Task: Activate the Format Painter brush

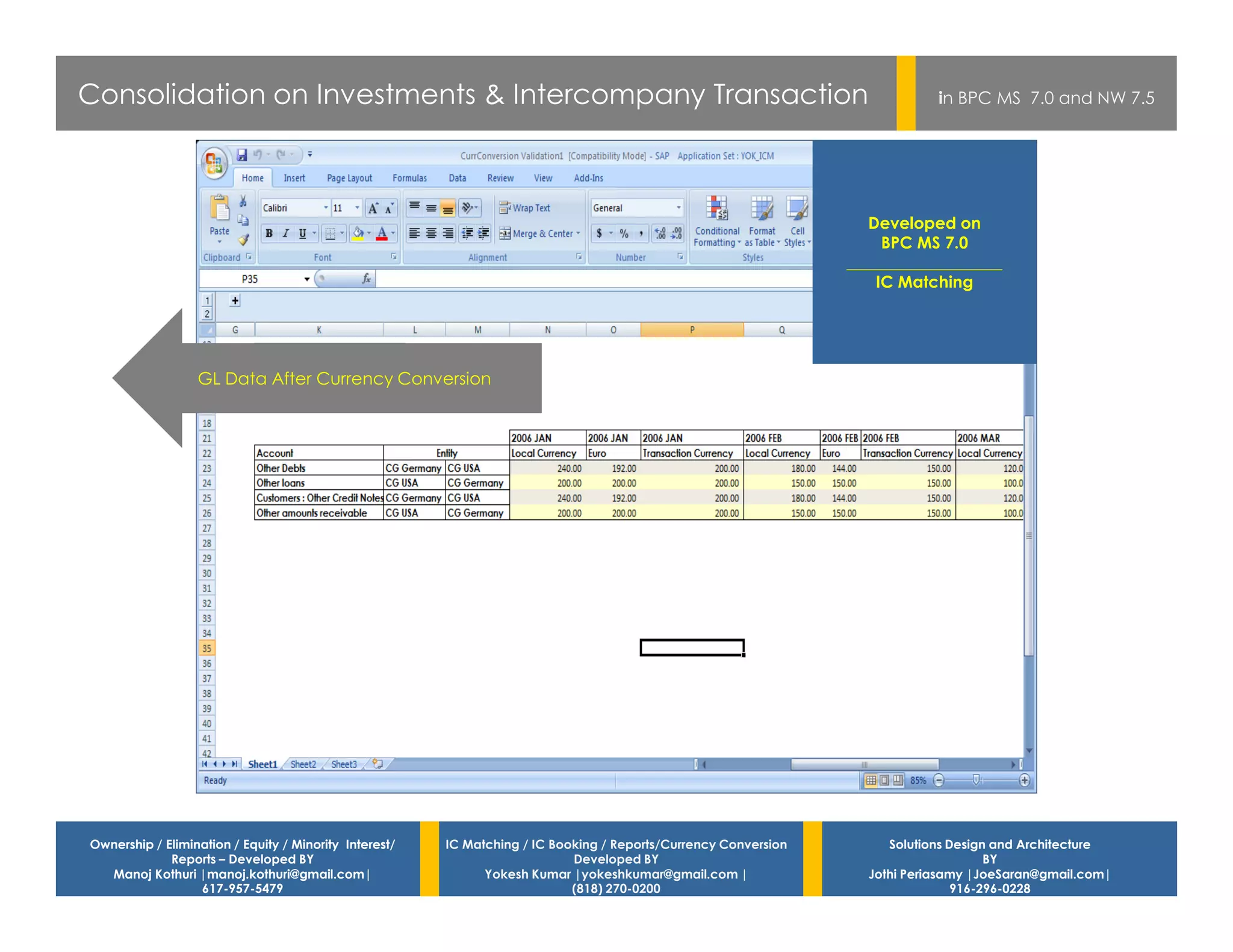Action: 243,240
